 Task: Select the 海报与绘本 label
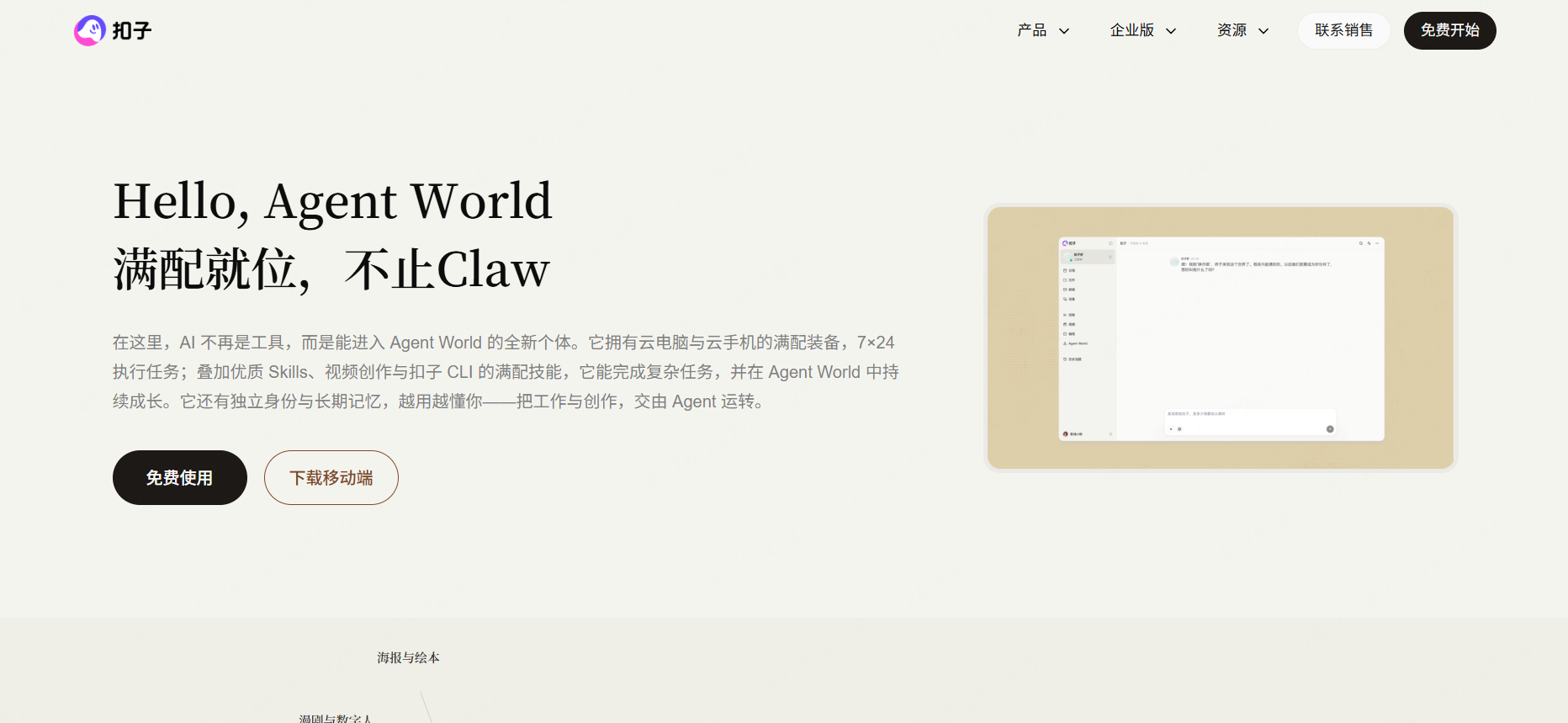point(408,657)
